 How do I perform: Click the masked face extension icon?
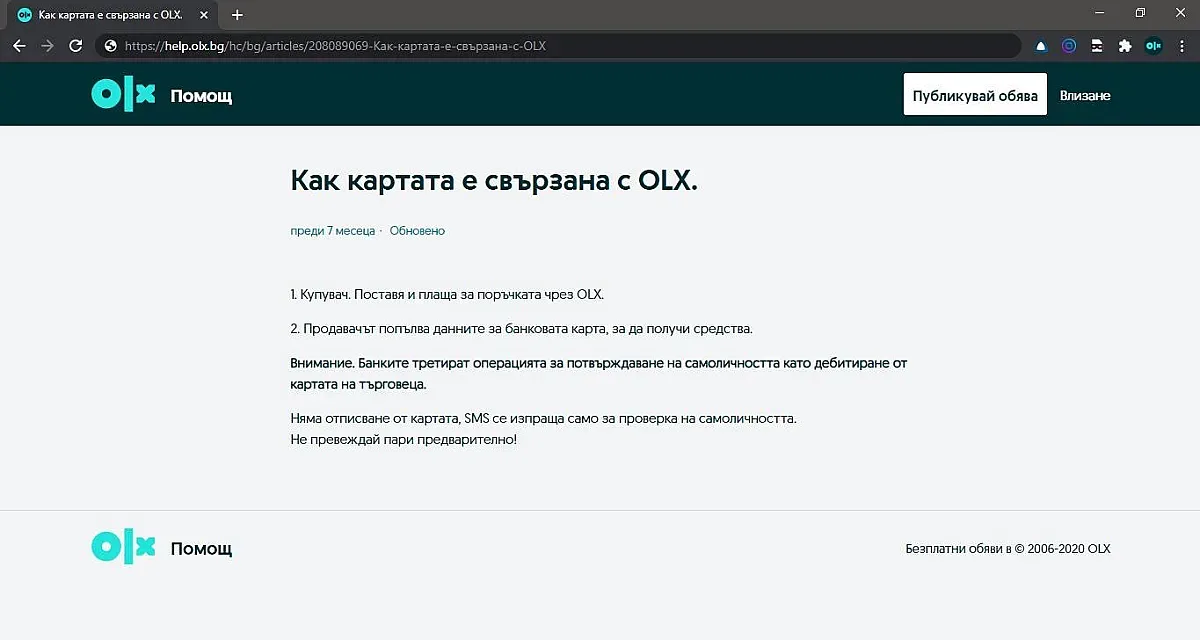[x=1097, y=46]
